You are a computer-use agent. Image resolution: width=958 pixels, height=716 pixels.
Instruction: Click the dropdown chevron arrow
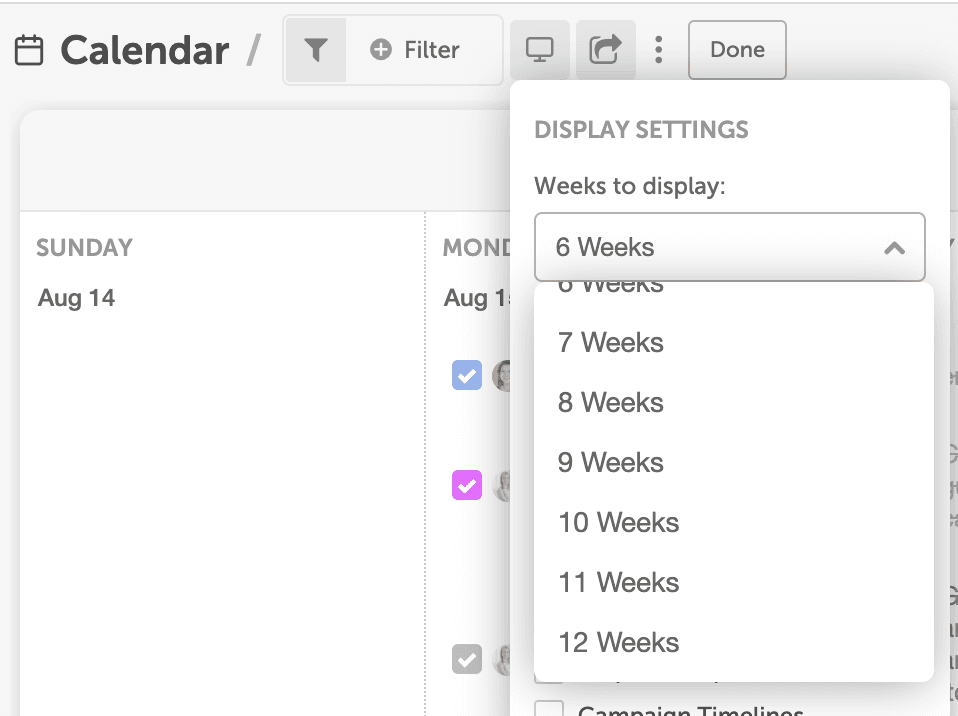coord(895,247)
